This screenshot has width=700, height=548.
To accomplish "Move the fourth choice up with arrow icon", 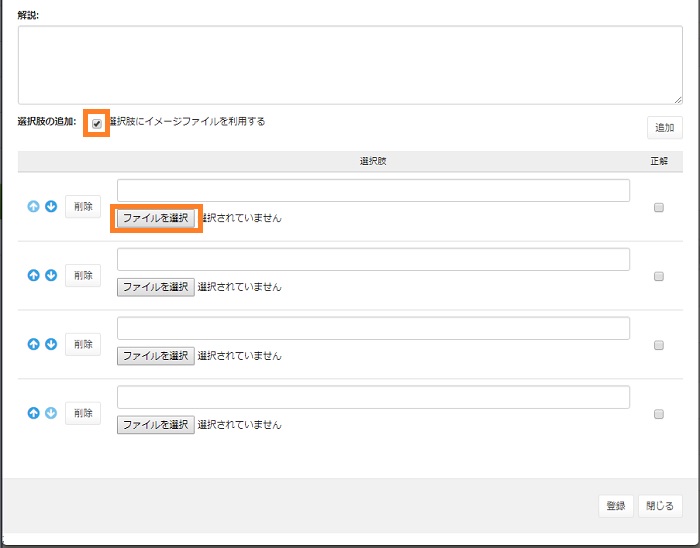I will click(x=33, y=412).
